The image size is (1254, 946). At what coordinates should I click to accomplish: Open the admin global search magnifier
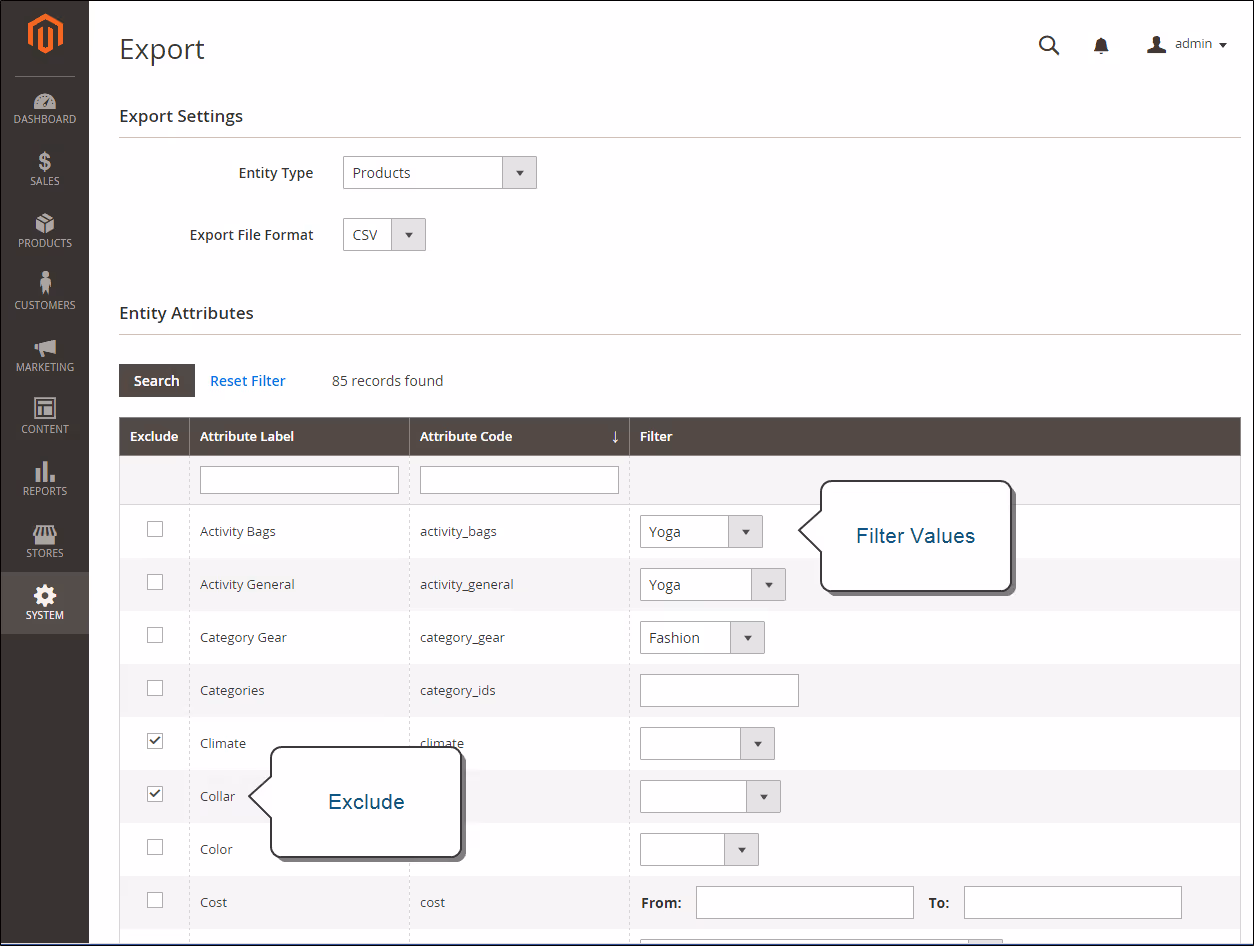point(1048,45)
